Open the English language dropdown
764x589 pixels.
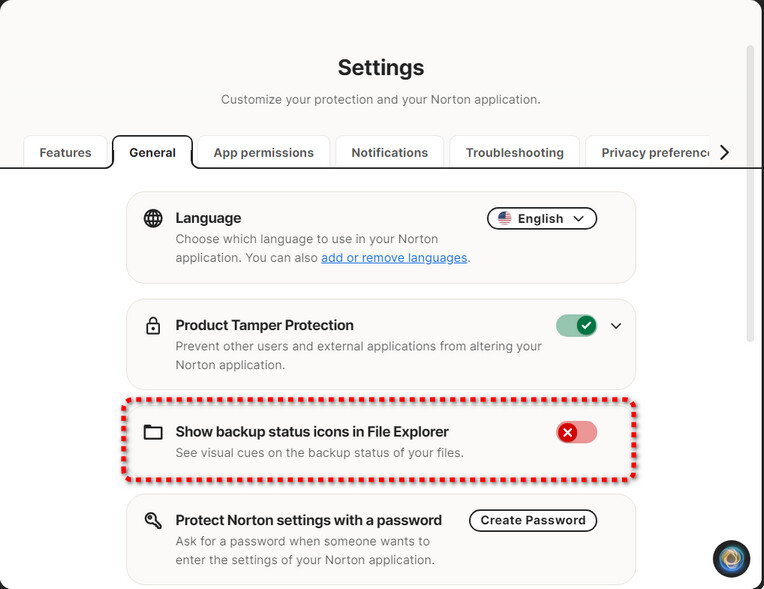pos(541,218)
